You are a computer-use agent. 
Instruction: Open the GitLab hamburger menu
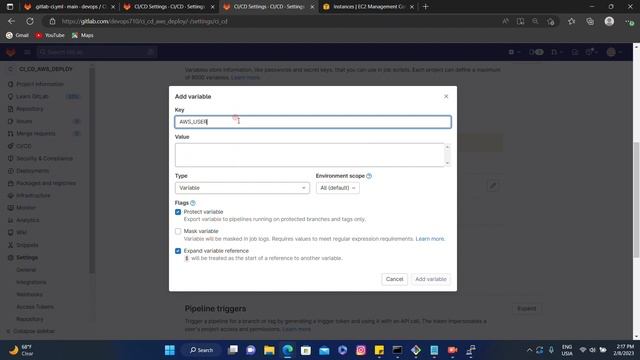27,52
